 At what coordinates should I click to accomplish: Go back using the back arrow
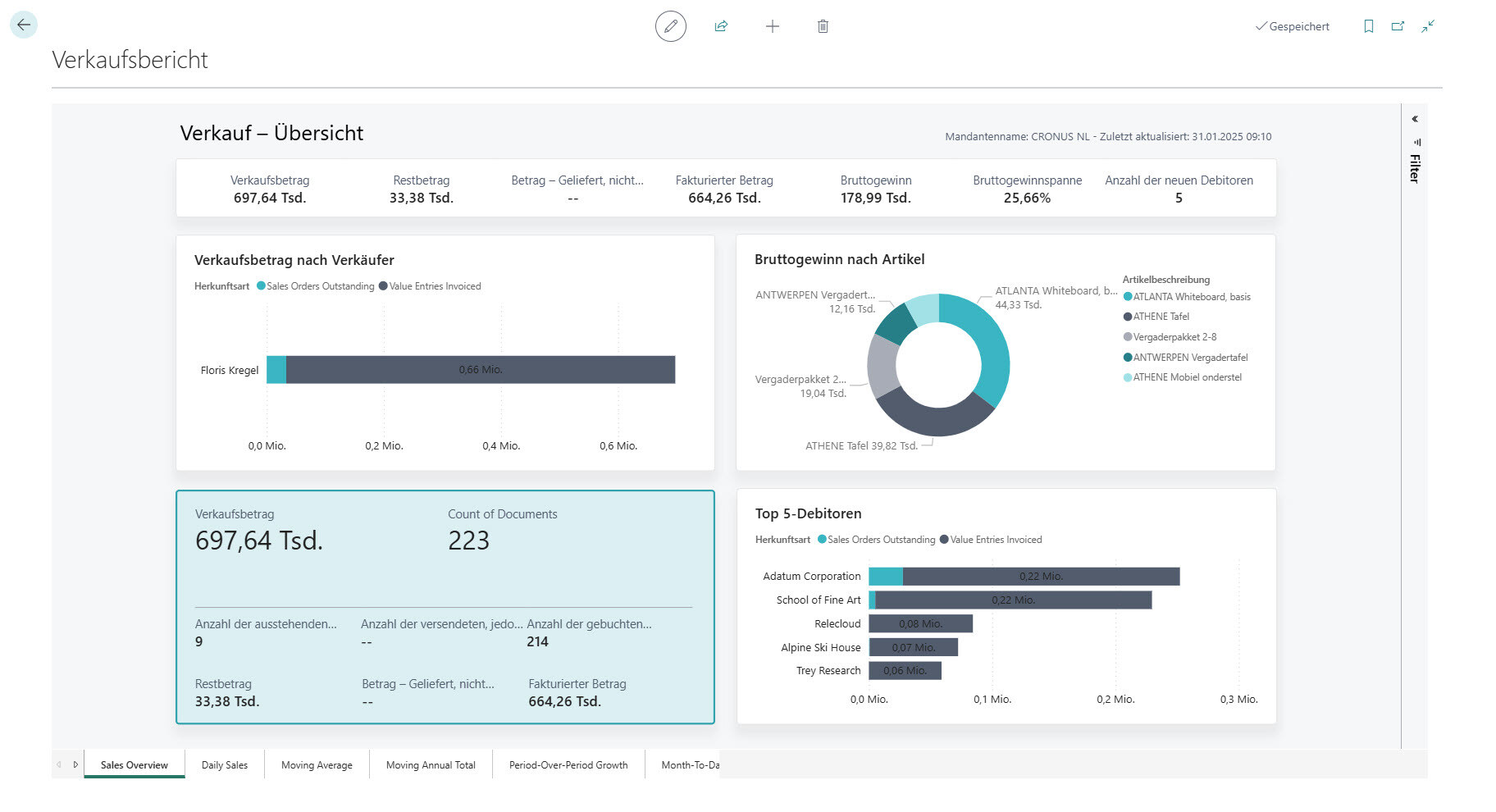point(24,25)
